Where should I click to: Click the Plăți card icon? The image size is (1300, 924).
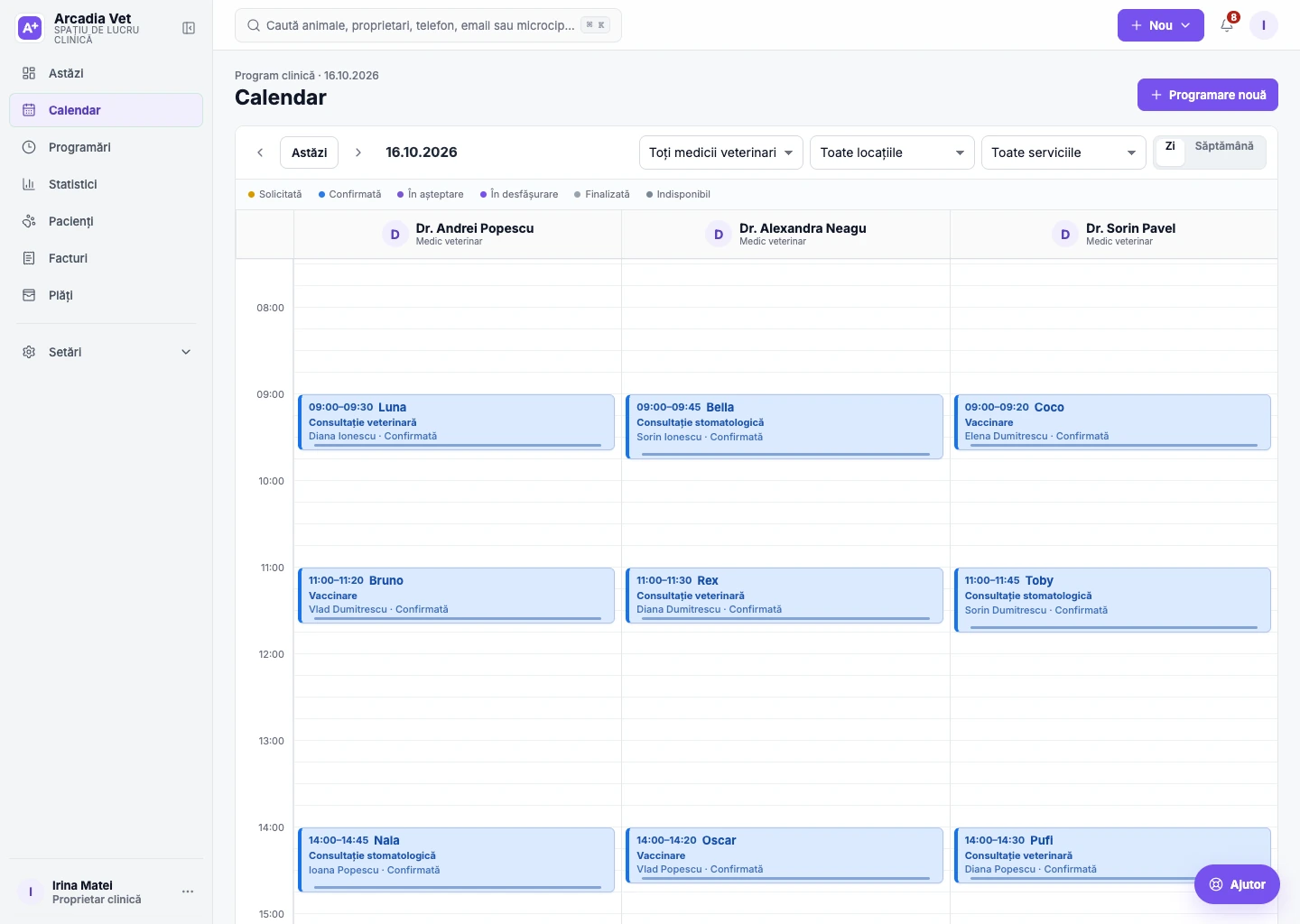pos(29,295)
